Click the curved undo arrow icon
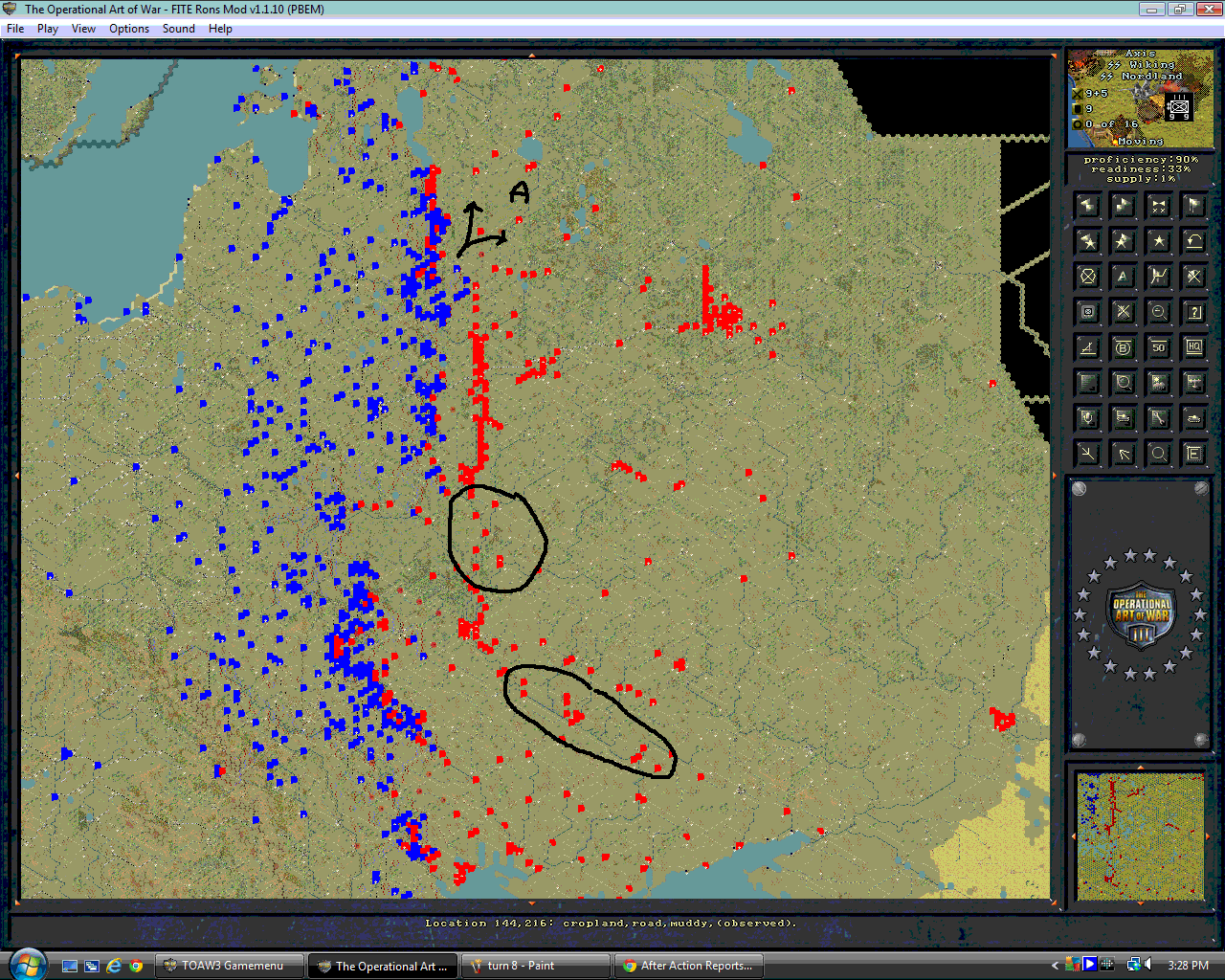Image resolution: width=1225 pixels, height=980 pixels. click(x=1194, y=241)
